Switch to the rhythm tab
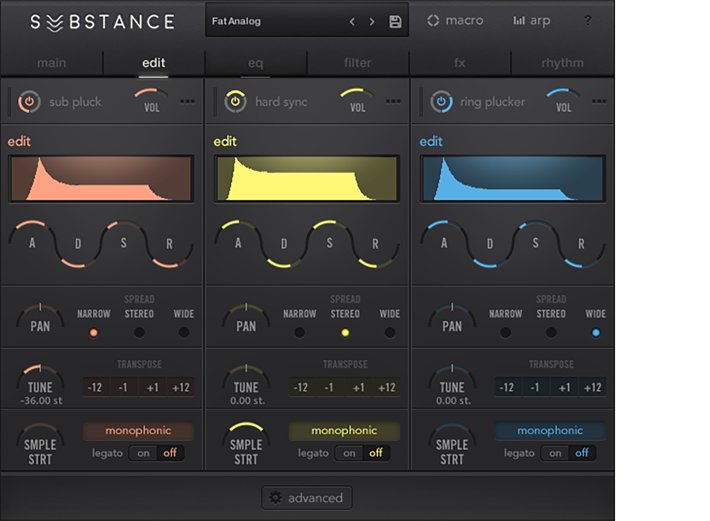The image size is (710, 521). point(562,63)
